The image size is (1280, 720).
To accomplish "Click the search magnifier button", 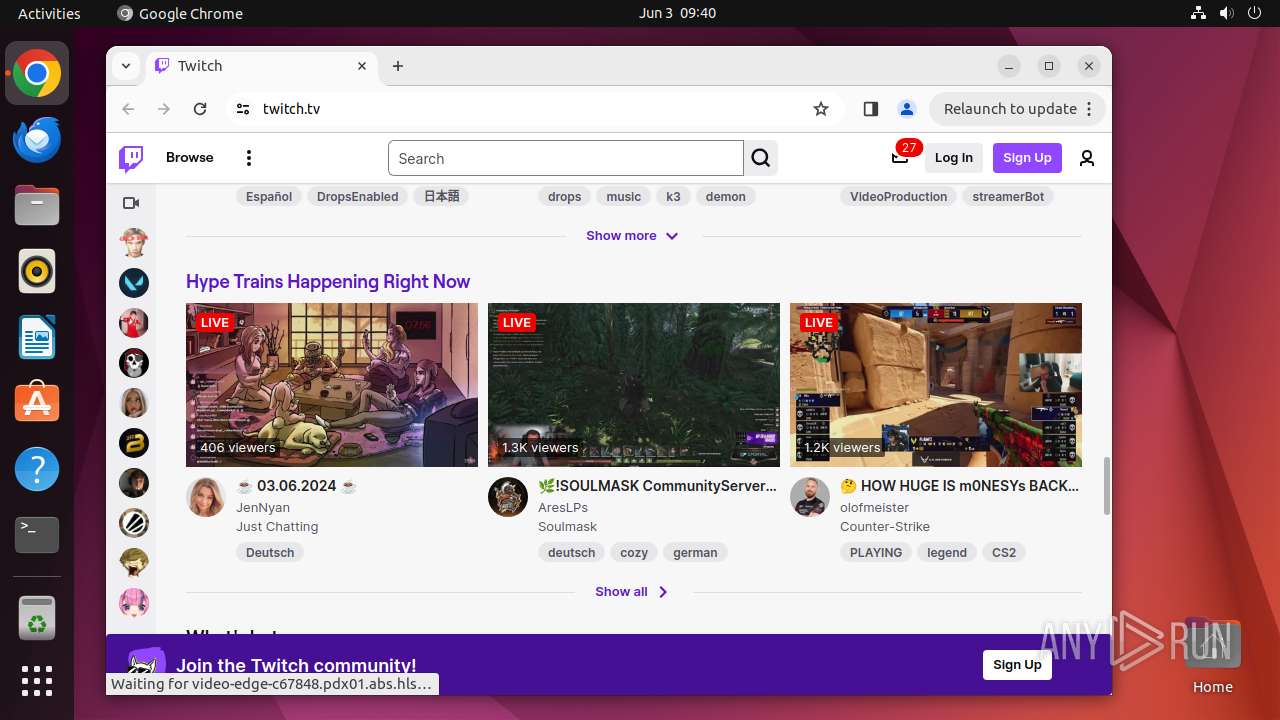I will click(x=761, y=158).
